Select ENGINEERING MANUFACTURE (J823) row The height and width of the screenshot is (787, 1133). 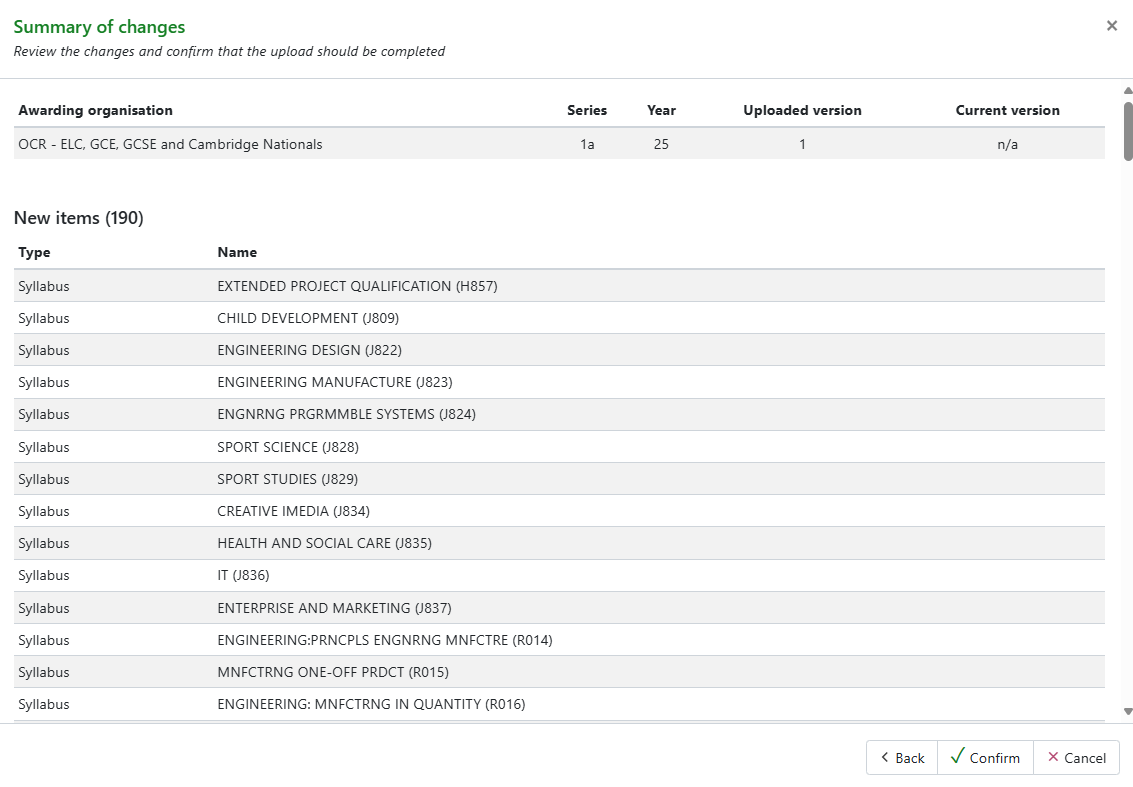tap(559, 382)
